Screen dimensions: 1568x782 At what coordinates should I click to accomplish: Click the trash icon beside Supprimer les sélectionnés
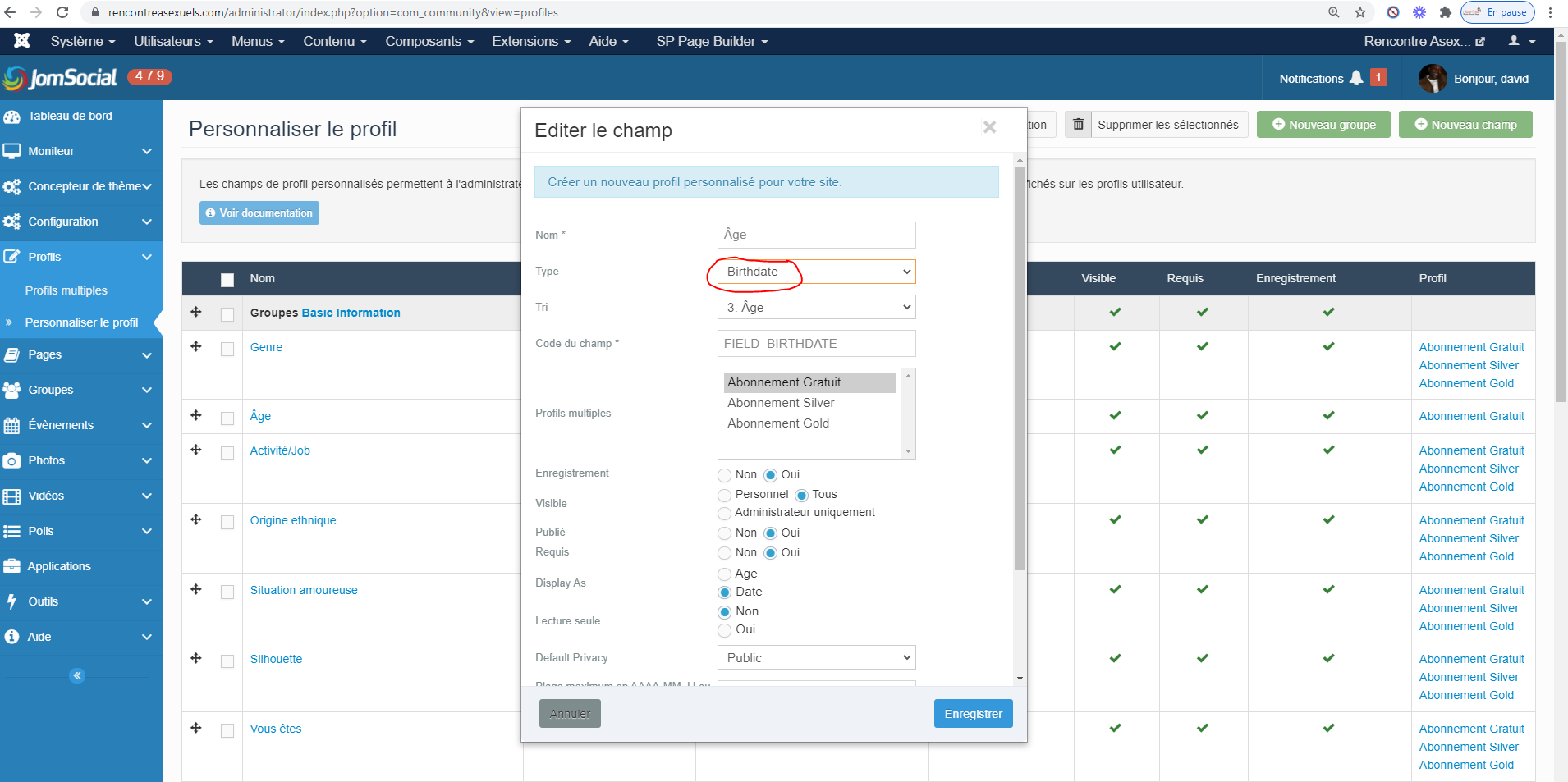[x=1078, y=125]
